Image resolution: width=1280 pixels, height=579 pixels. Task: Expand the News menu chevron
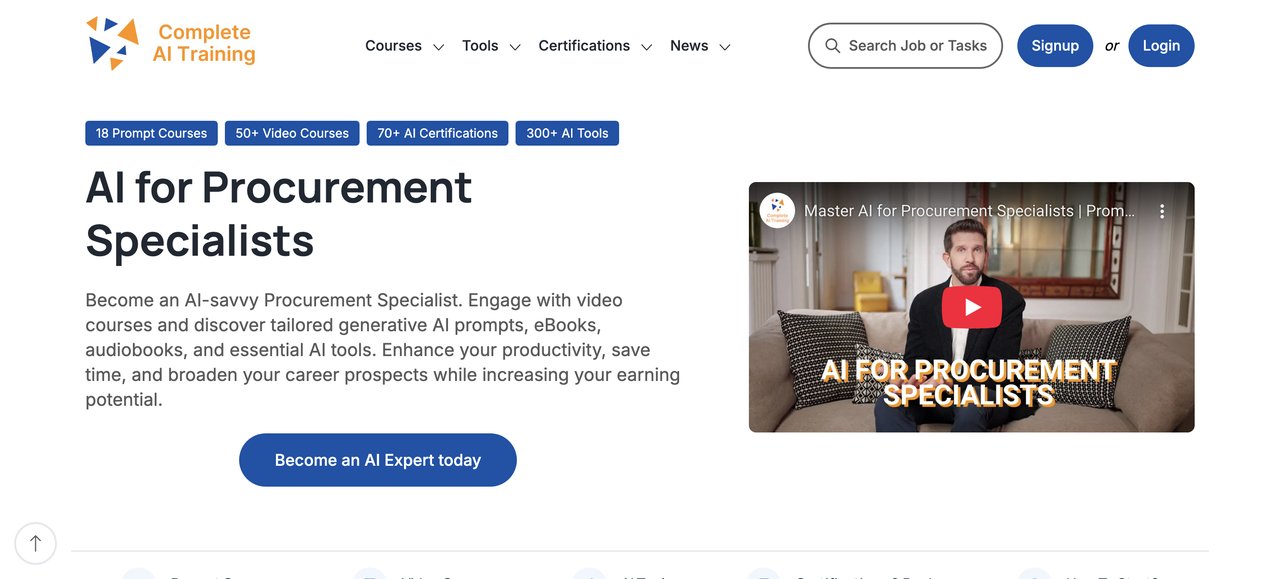tap(725, 47)
